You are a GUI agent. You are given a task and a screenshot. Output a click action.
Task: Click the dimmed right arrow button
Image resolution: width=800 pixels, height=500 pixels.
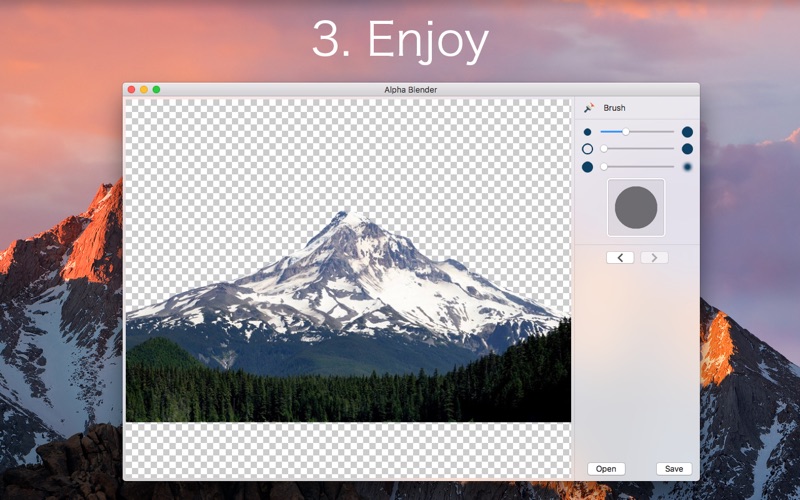654,258
